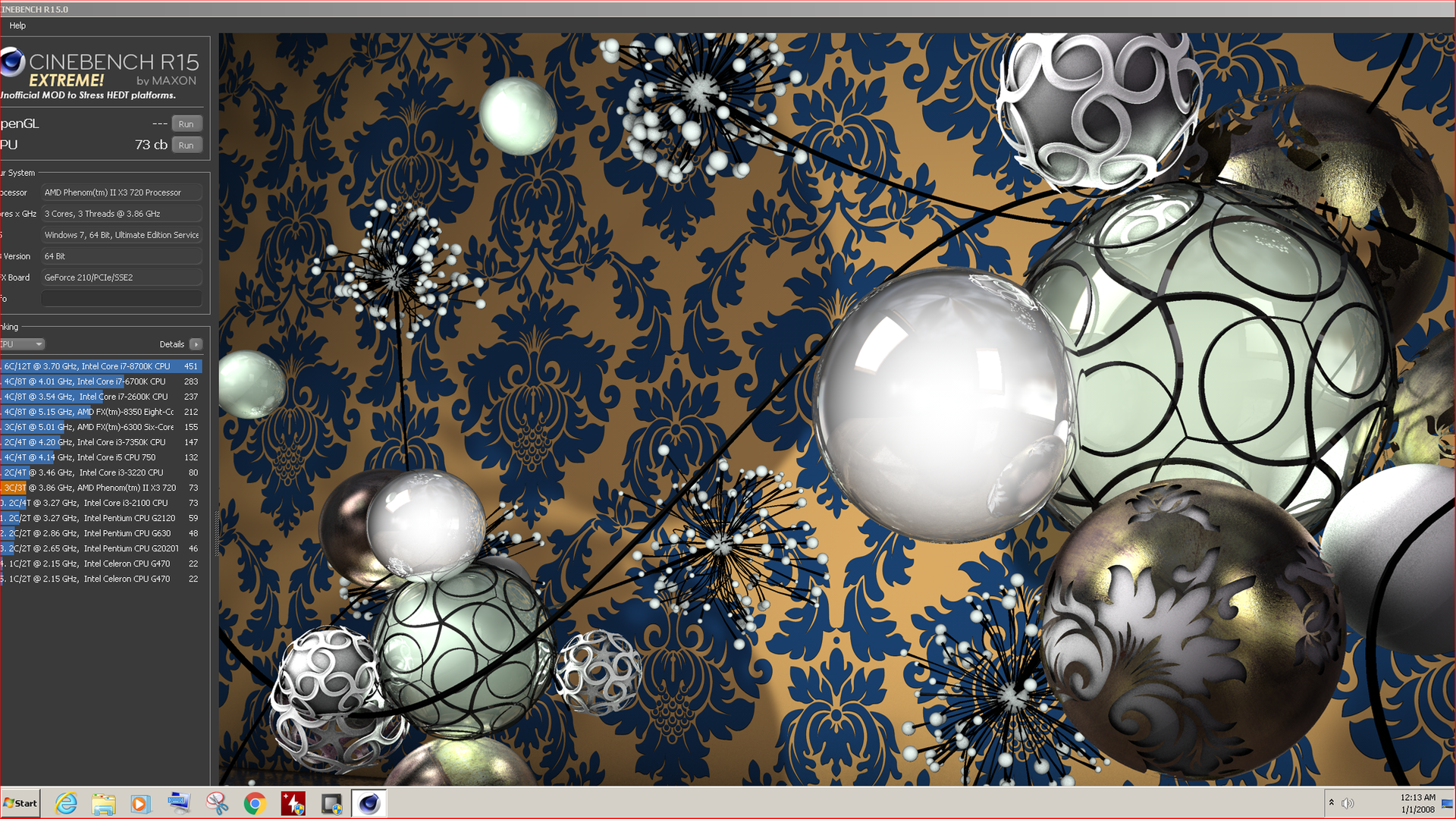Select the AMD FX-8350 ranking row
Image resolution: width=1456 pixels, height=819 pixels.
pyautogui.click(x=101, y=412)
